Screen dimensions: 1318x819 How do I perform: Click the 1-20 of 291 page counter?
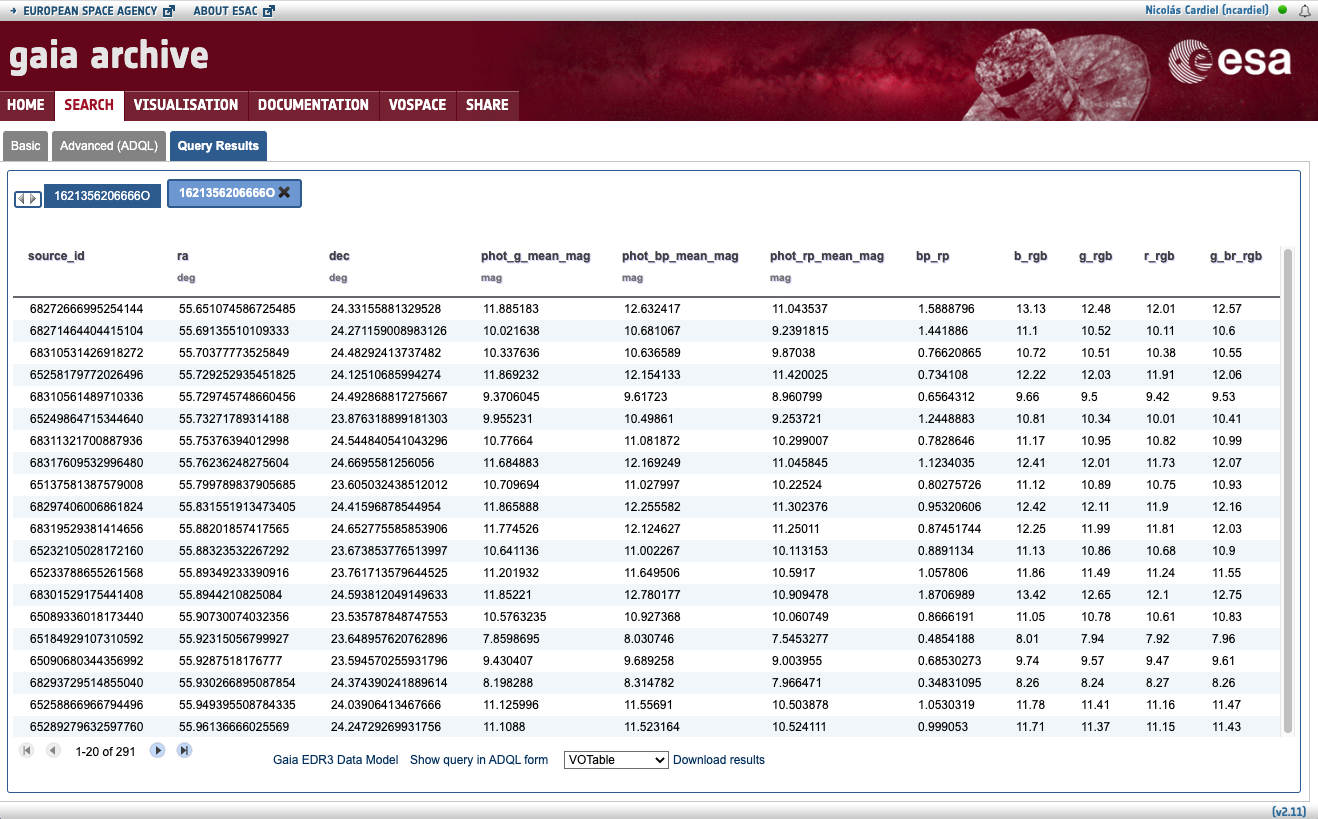pyautogui.click(x=106, y=752)
